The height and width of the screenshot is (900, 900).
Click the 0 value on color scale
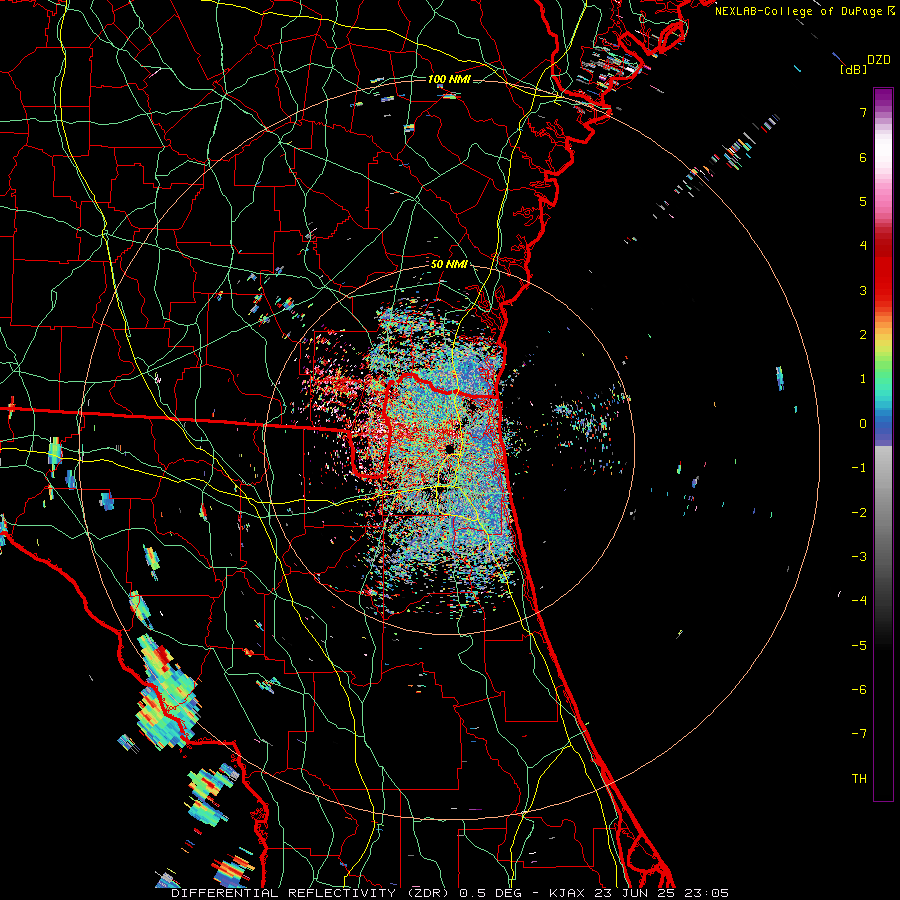pyautogui.click(x=863, y=424)
